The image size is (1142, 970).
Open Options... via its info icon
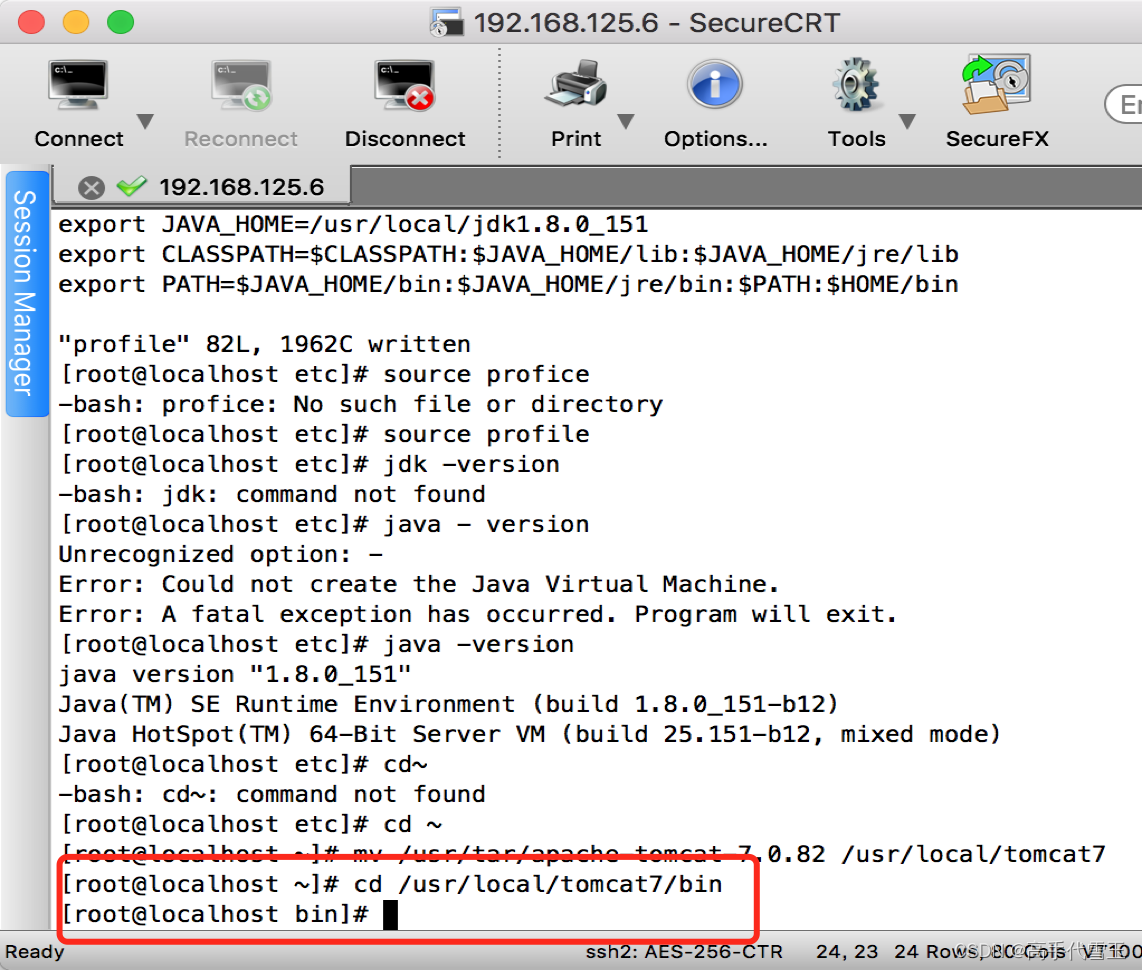pos(714,84)
